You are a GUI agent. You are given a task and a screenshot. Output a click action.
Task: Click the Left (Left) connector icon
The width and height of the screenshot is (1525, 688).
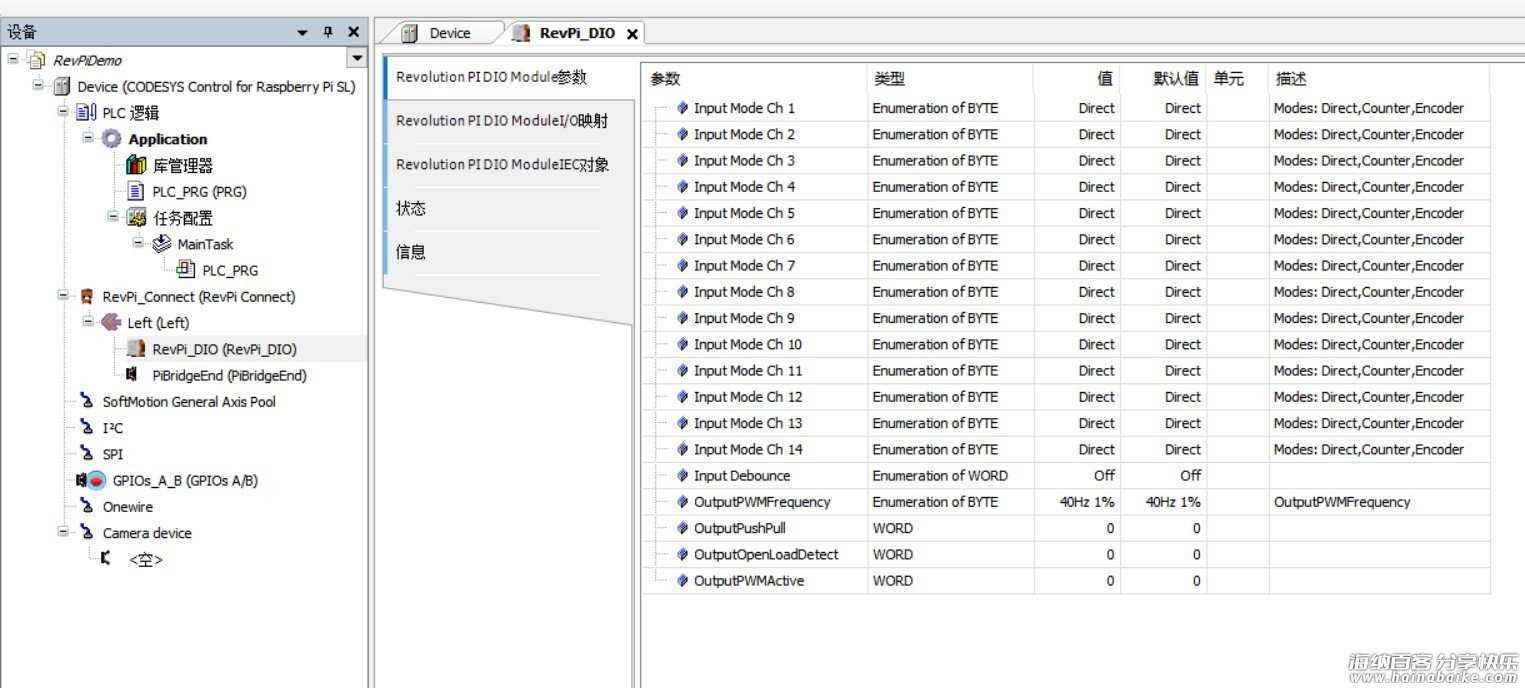(112, 322)
